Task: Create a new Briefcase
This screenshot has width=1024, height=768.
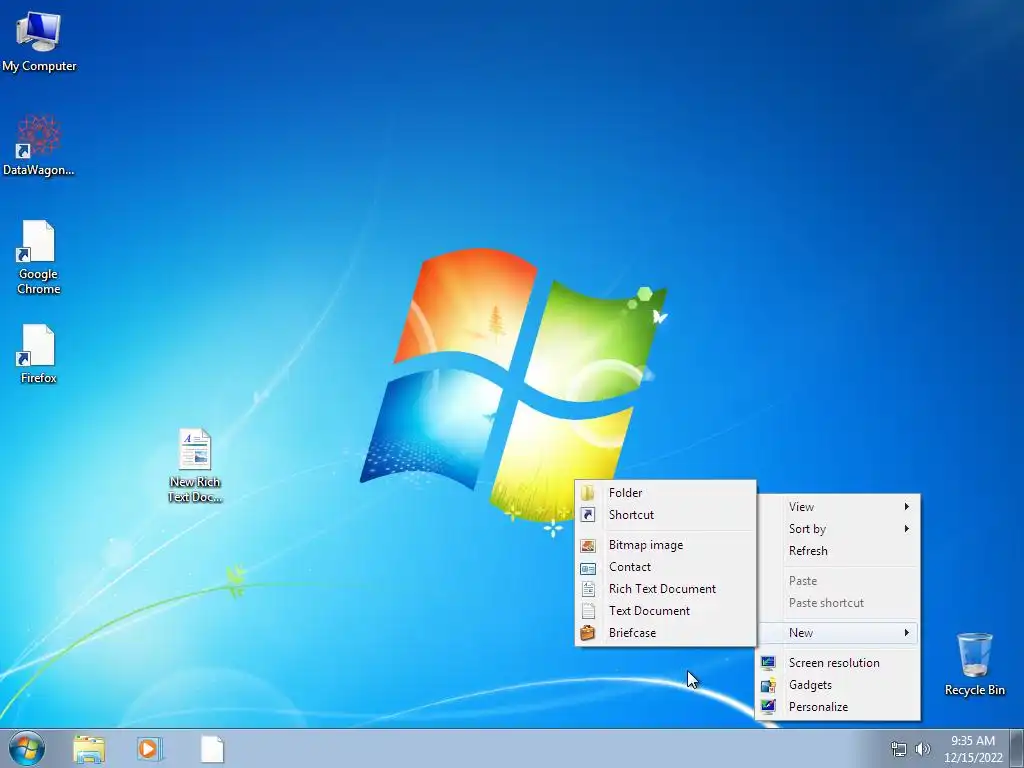Action: pos(665,633)
